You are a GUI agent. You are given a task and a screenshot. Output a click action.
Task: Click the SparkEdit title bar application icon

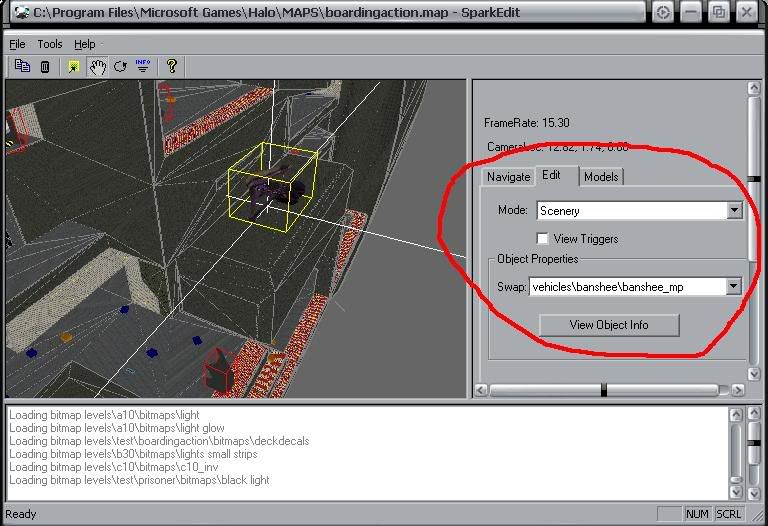22,12
